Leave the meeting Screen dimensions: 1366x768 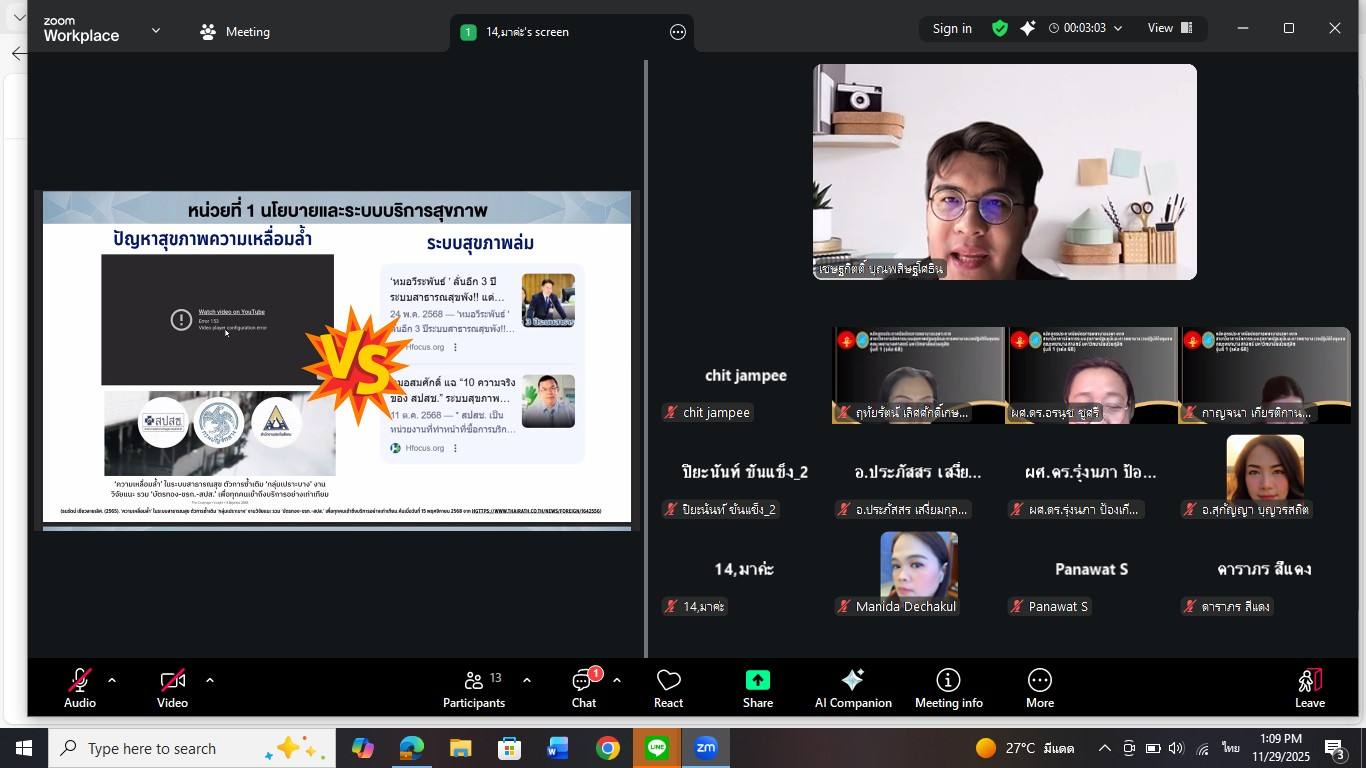pos(1309,688)
